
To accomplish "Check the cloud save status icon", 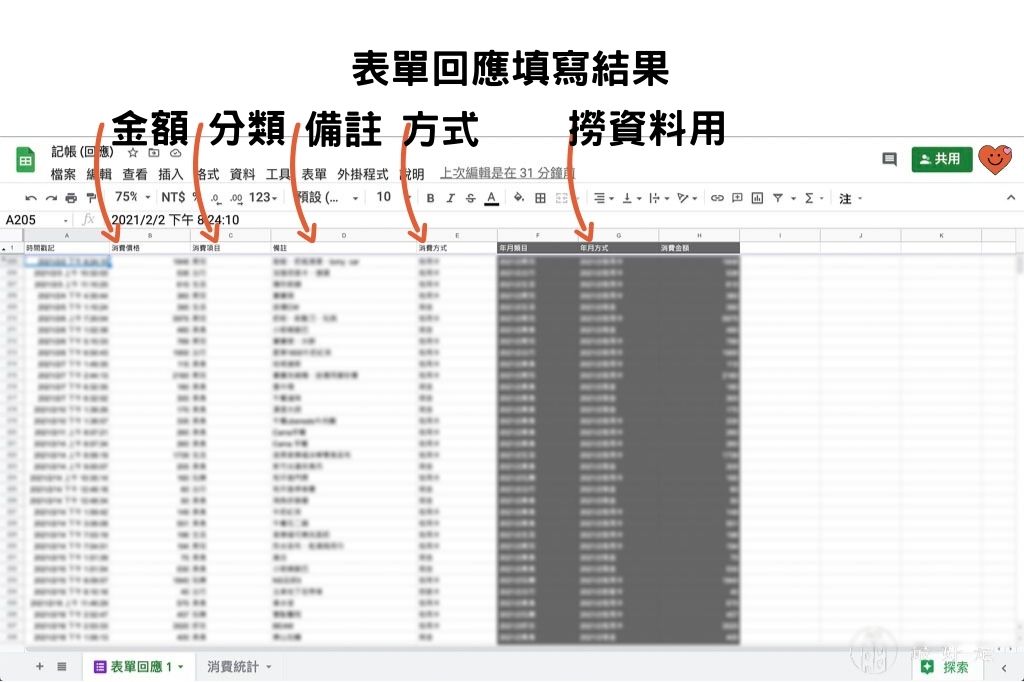I will pos(176,153).
